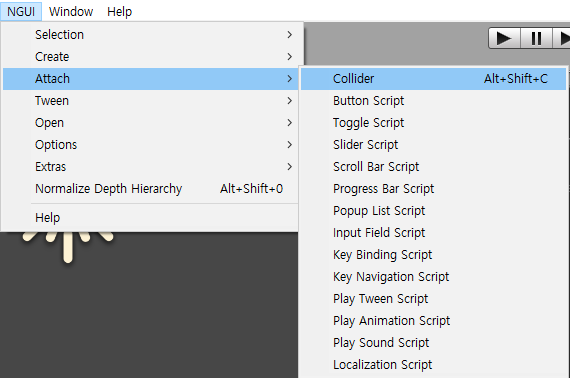Image resolution: width=570 pixels, height=378 pixels.
Task: Click the Pause button in the toolbar
Action: click(x=537, y=38)
